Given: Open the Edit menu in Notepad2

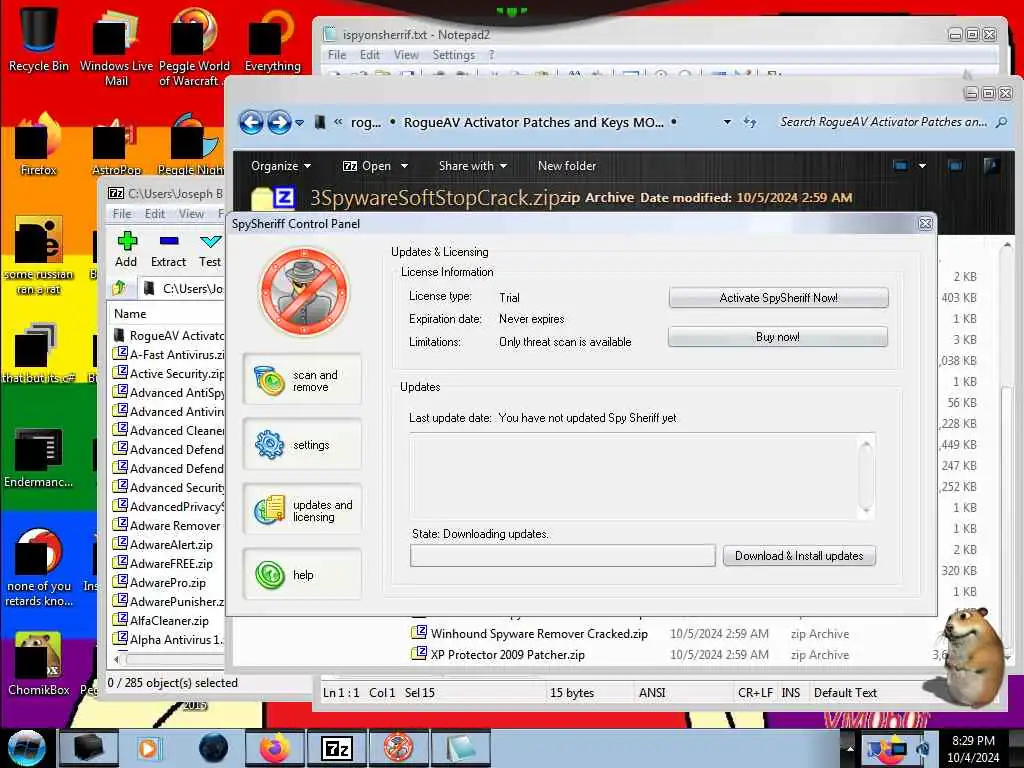Looking at the screenshot, I should [x=370, y=55].
